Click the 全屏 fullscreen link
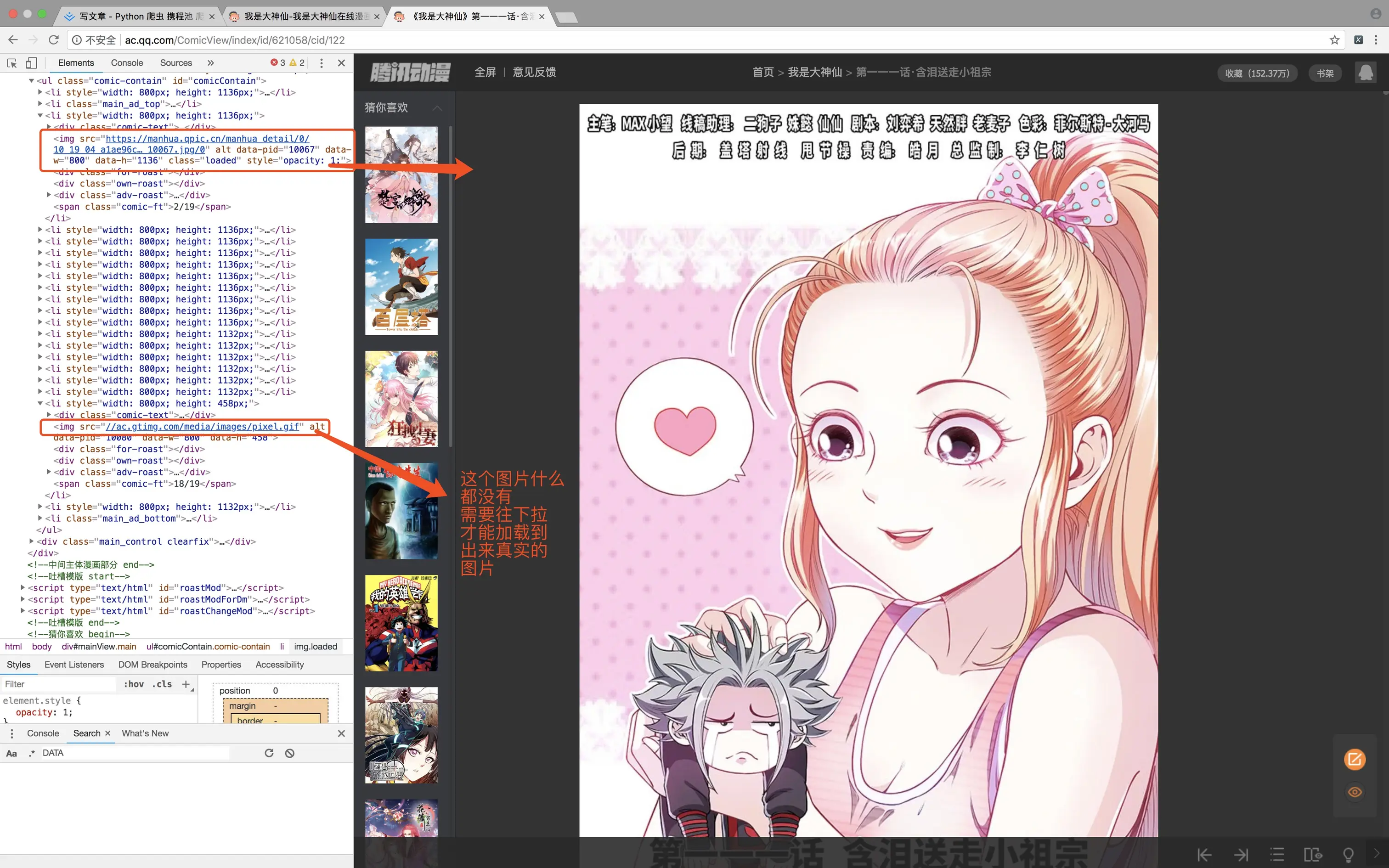The height and width of the screenshot is (868, 1389). pos(485,73)
